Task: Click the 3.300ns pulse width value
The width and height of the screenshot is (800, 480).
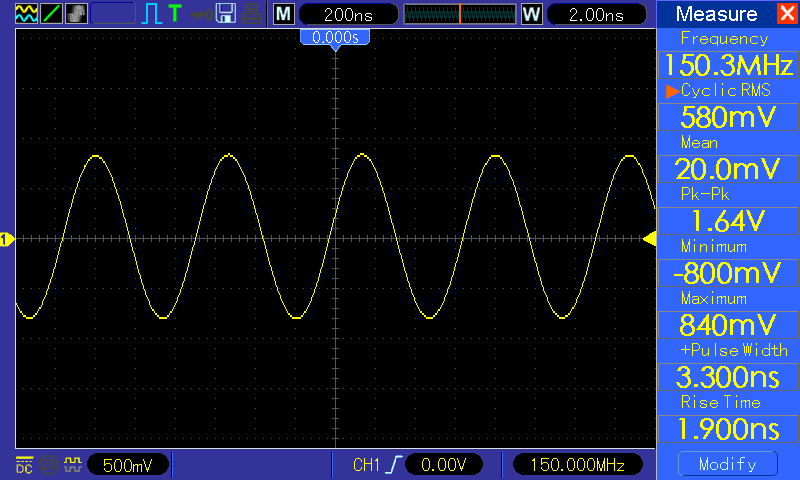Action: pos(728,377)
